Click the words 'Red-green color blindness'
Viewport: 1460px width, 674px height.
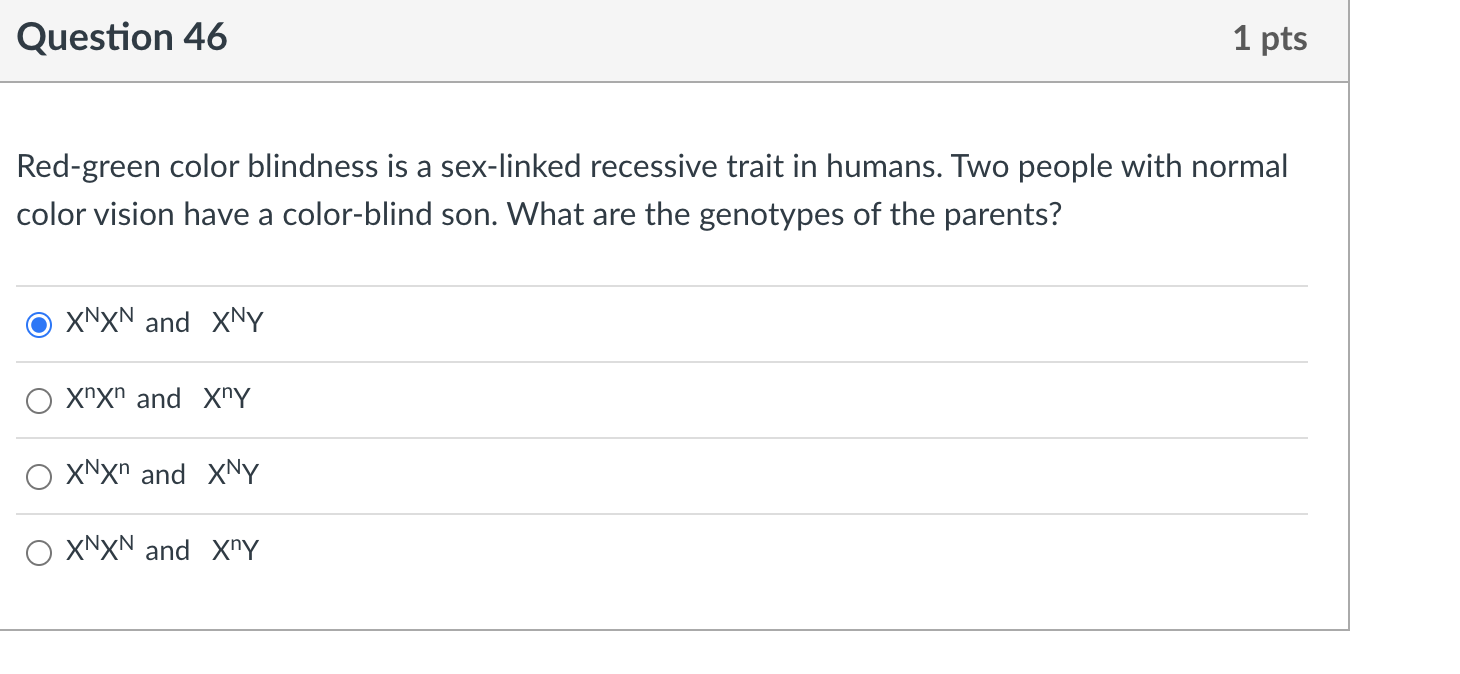[x=197, y=167]
